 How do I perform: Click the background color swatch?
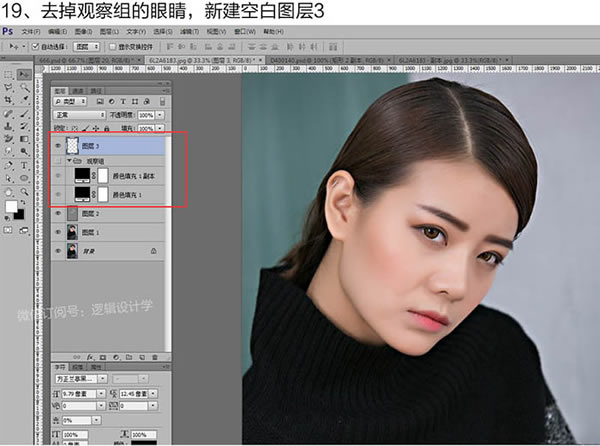click(20, 215)
